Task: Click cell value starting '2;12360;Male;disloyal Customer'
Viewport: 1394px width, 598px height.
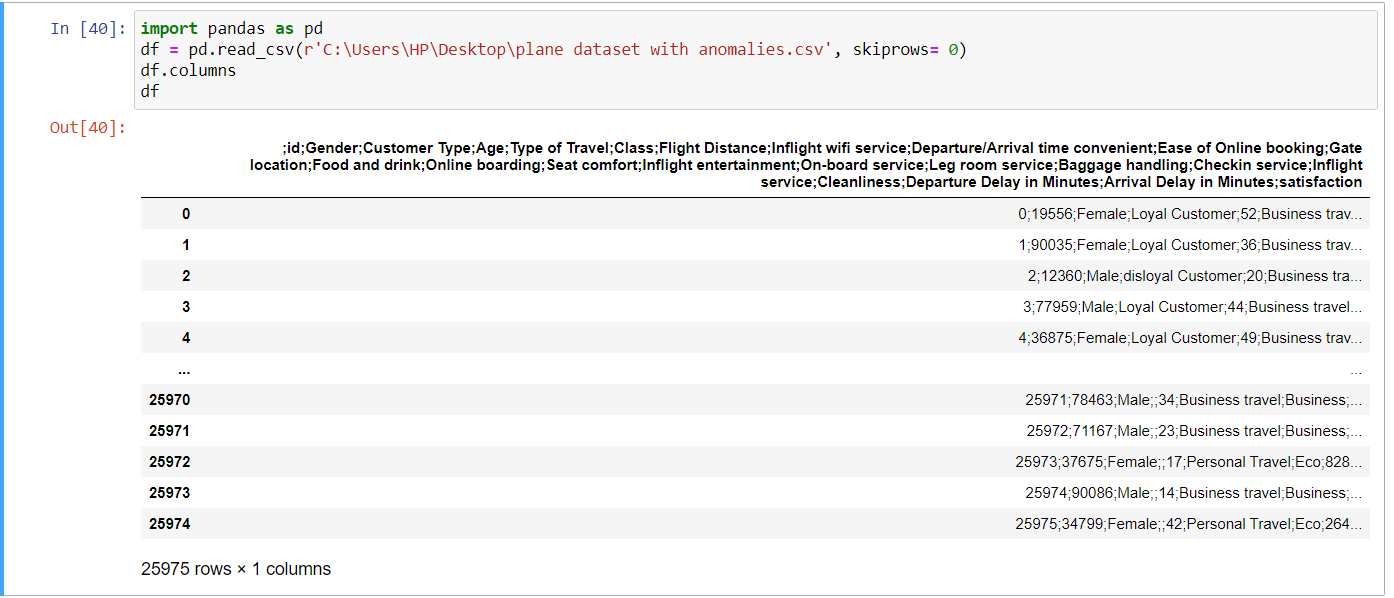Action: (1194, 276)
